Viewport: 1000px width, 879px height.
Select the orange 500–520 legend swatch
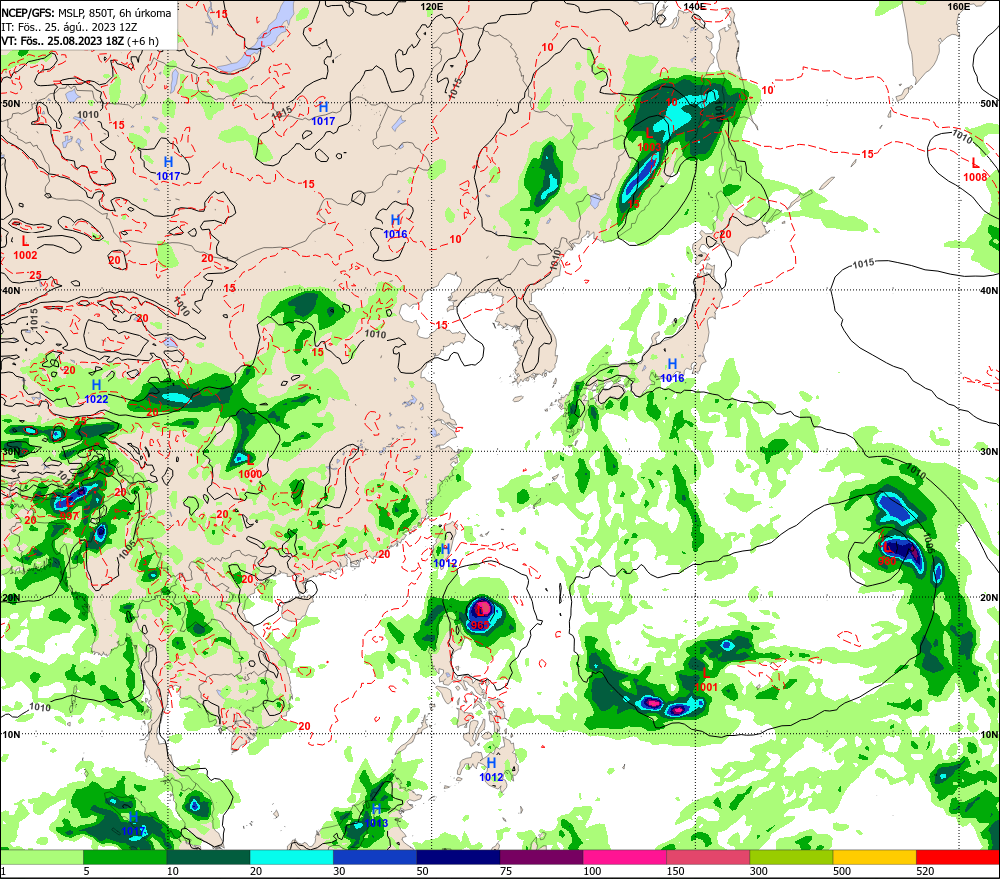point(874,857)
